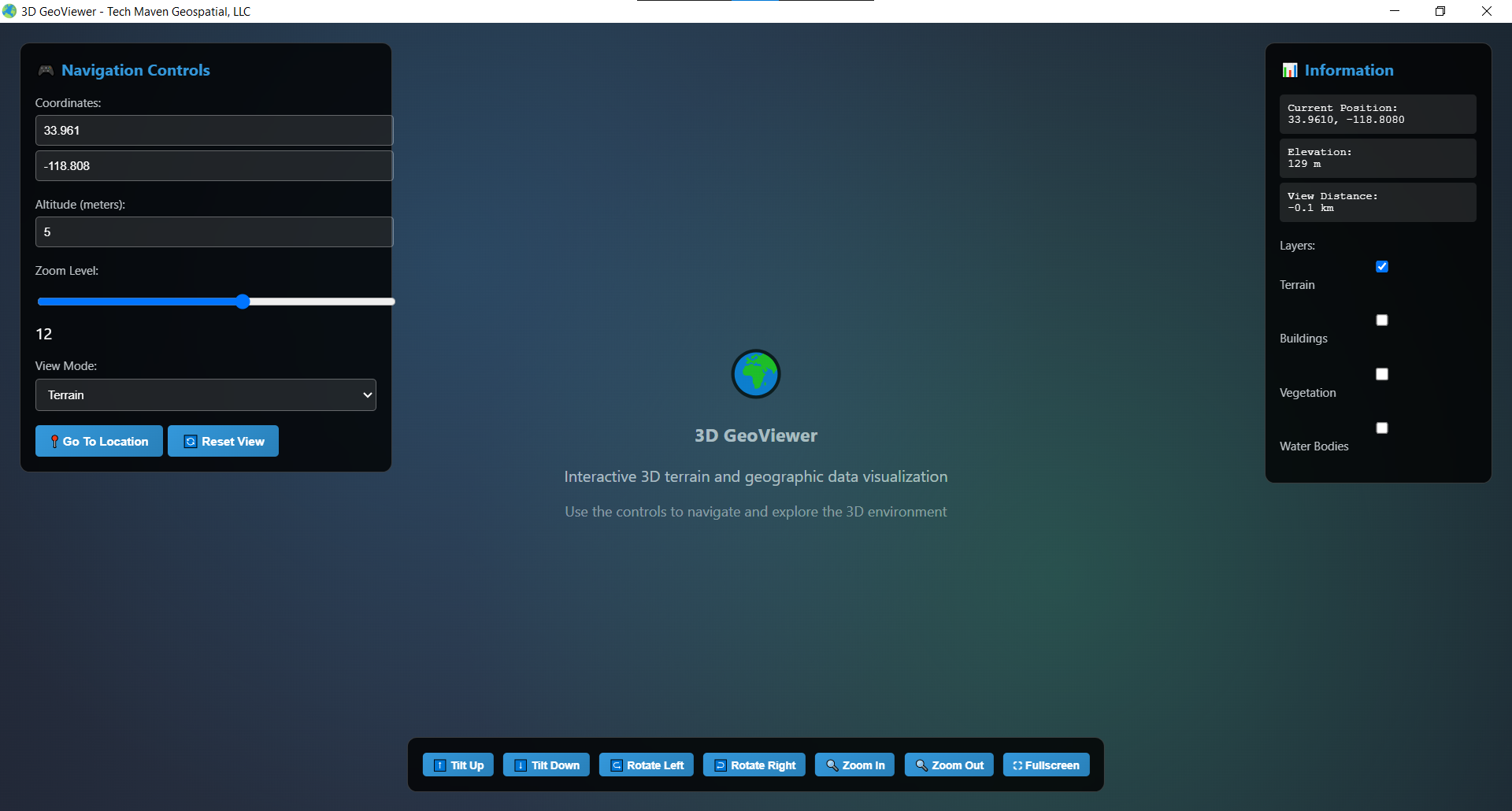Click the Terrain layer label
Screen dimensions: 1512x811
click(x=1297, y=285)
